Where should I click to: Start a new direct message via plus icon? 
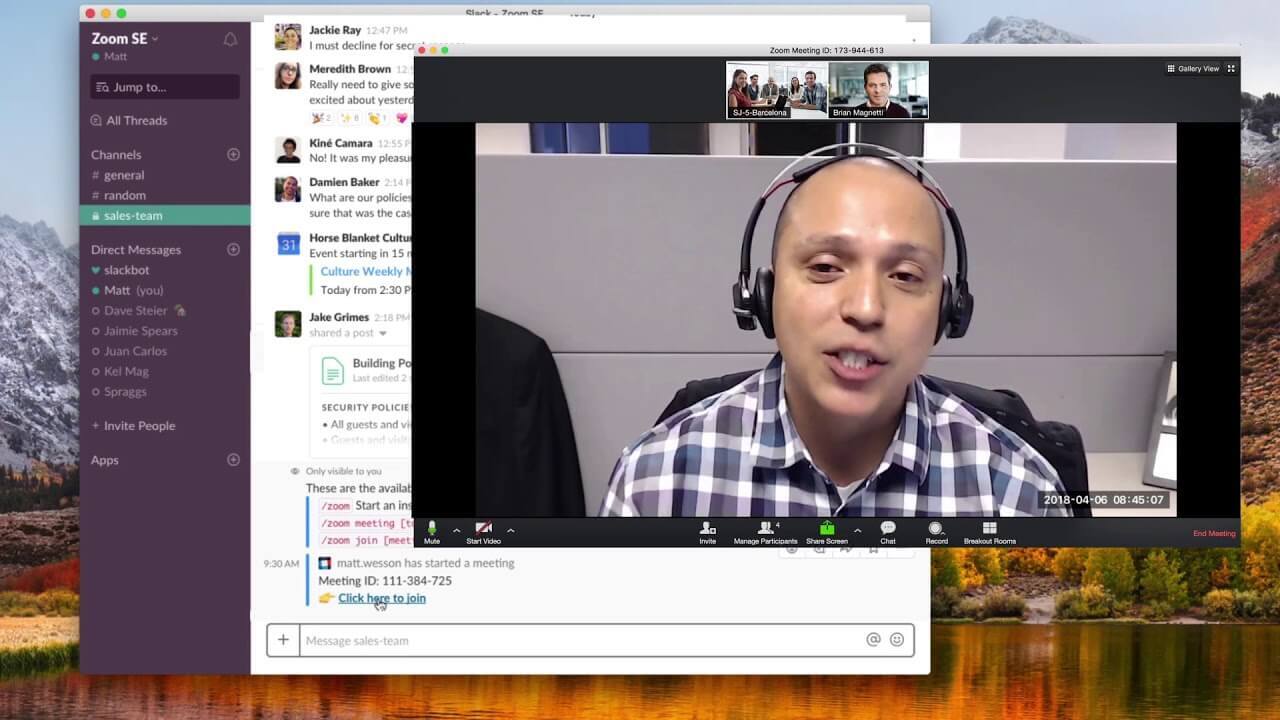(233, 249)
